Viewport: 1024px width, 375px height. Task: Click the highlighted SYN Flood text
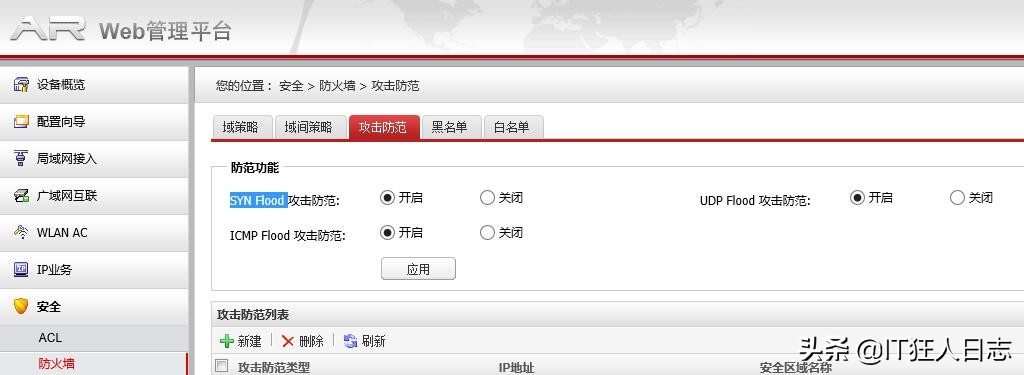pos(258,201)
